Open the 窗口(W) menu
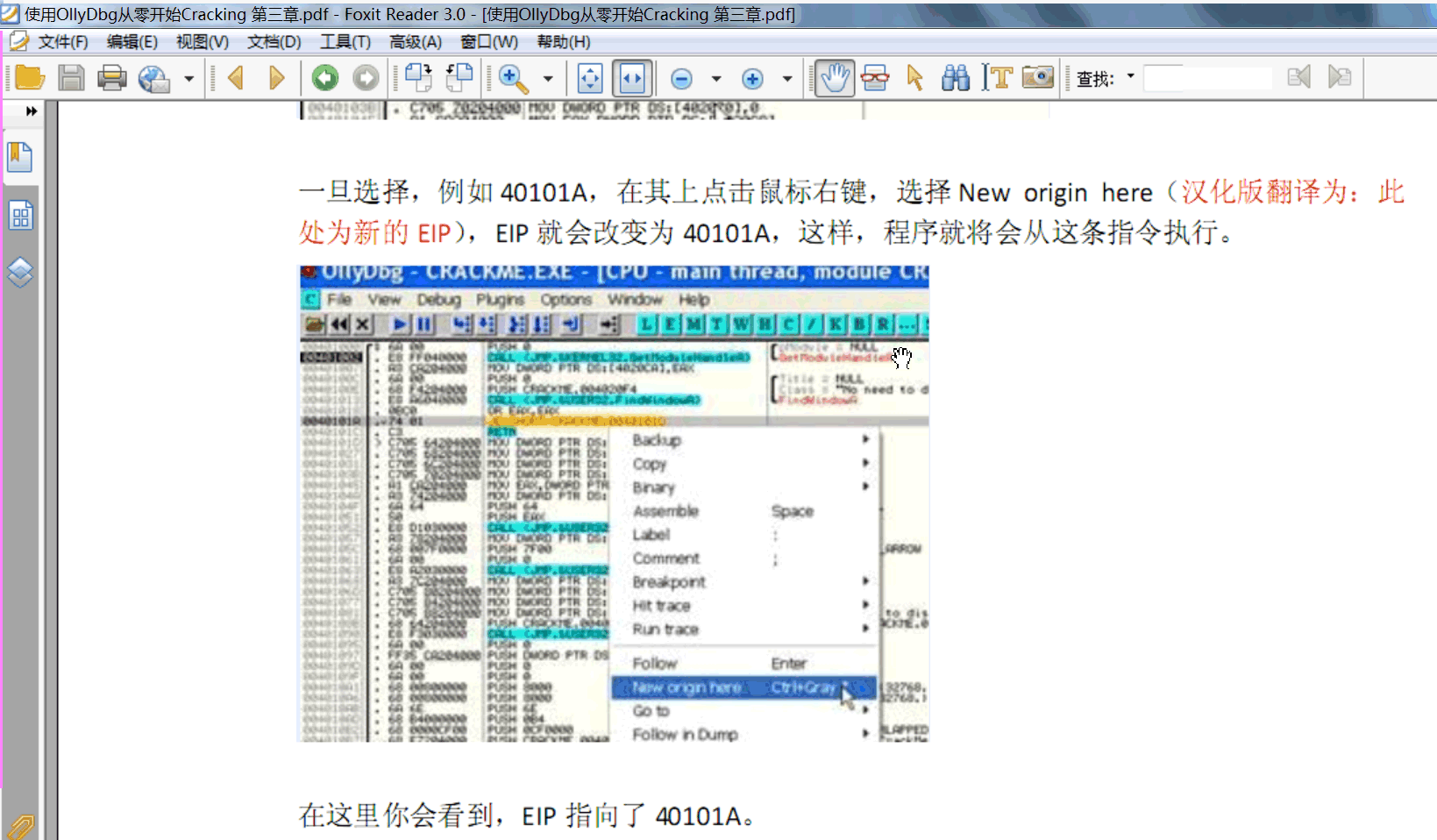Viewport: 1437px width, 840px height. (x=489, y=42)
